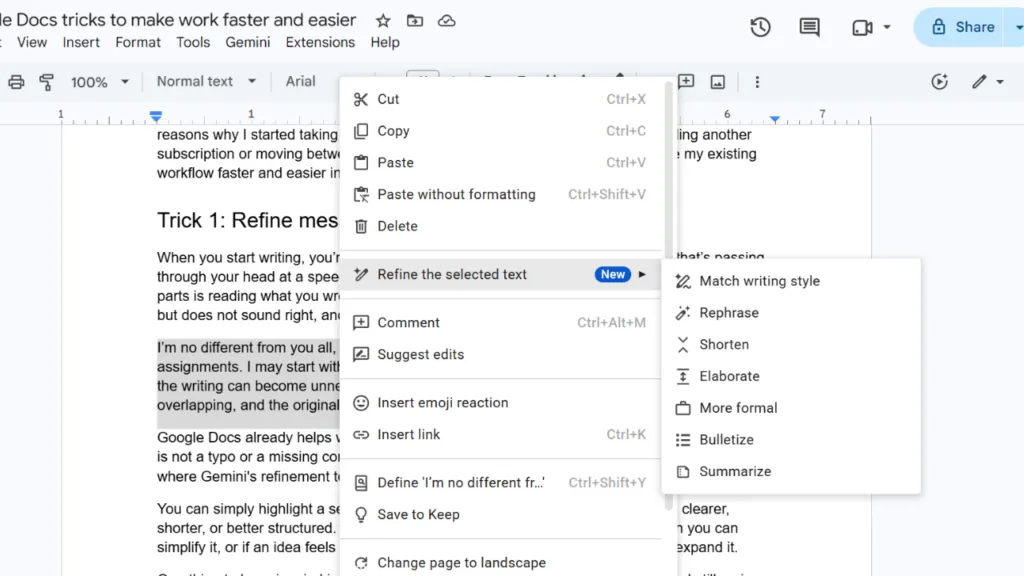The height and width of the screenshot is (576, 1024).
Task: Select Change page to landscape
Action: click(500, 562)
